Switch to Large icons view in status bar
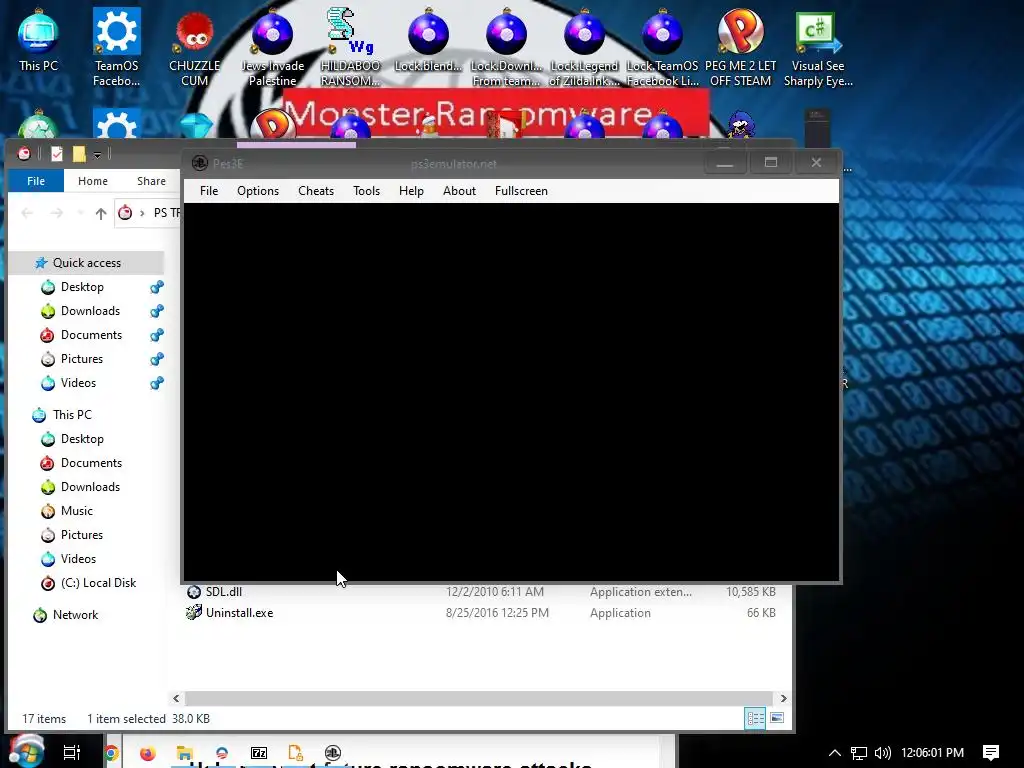Image resolution: width=1024 pixels, height=768 pixels. (x=777, y=718)
